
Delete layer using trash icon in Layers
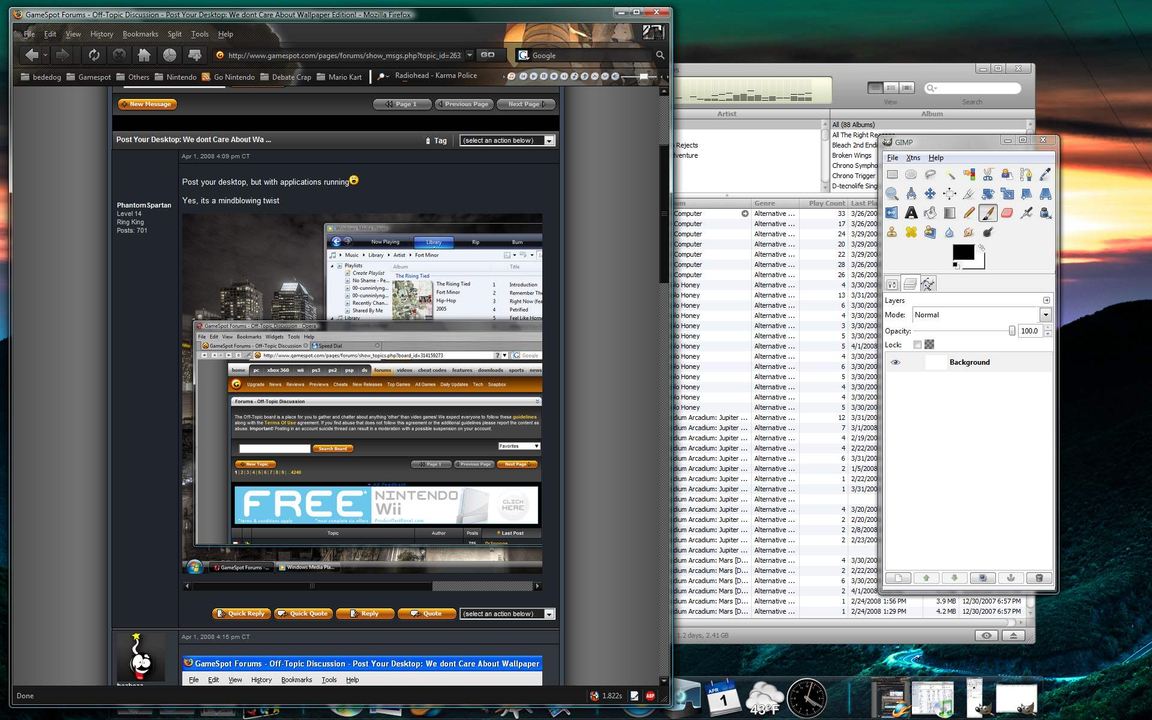pos(1038,578)
